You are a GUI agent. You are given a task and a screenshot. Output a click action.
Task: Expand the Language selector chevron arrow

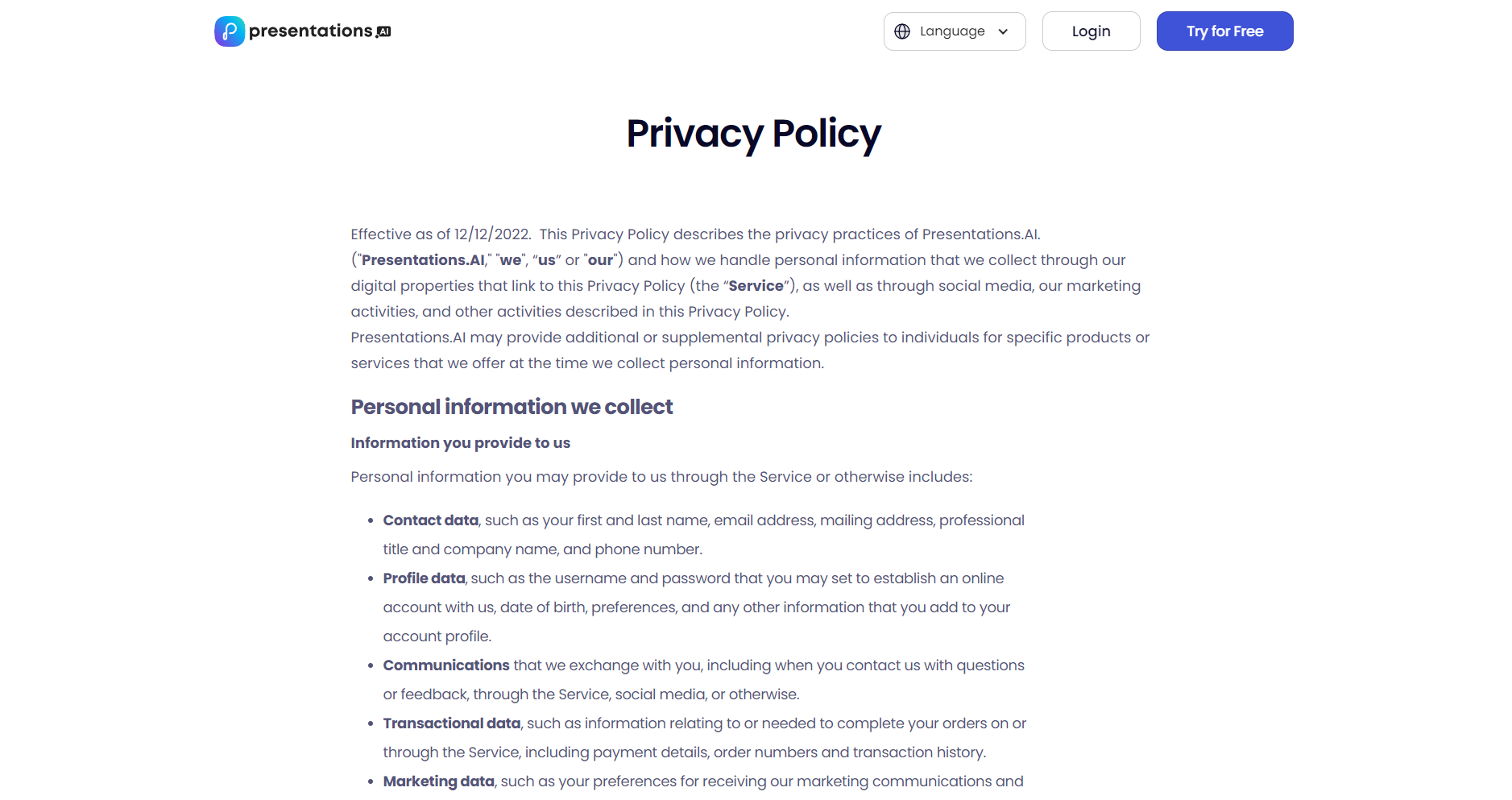coord(1003,31)
